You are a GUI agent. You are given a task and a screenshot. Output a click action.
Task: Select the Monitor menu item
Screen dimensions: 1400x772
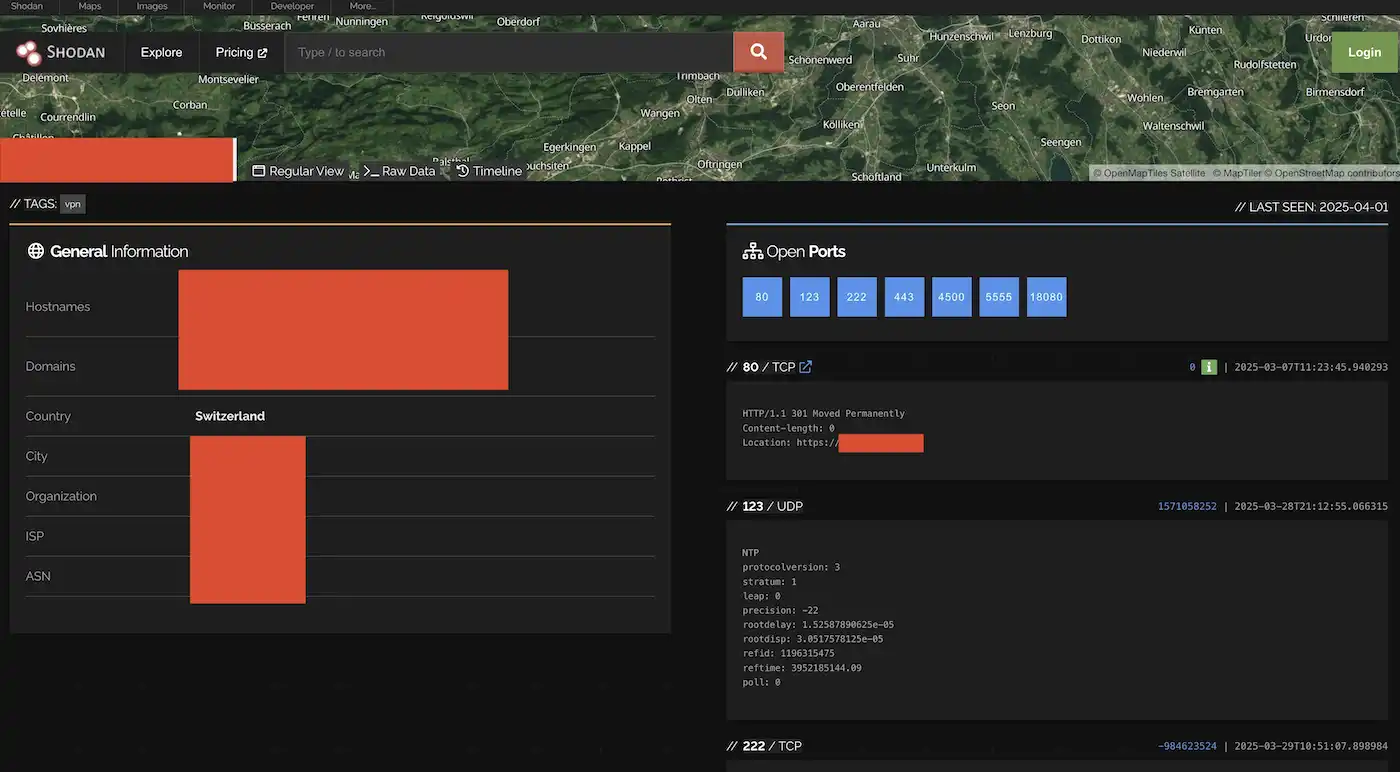(x=218, y=5)
